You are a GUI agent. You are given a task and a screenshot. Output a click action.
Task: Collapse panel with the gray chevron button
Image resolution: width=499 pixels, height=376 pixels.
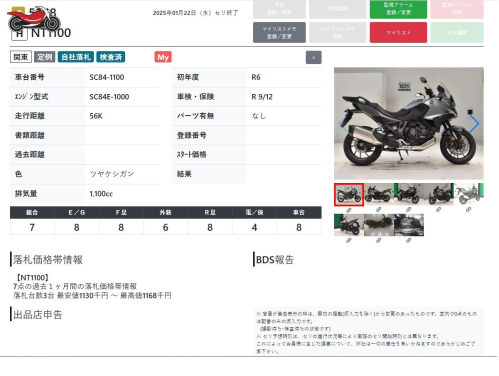[x=313, y=57]
